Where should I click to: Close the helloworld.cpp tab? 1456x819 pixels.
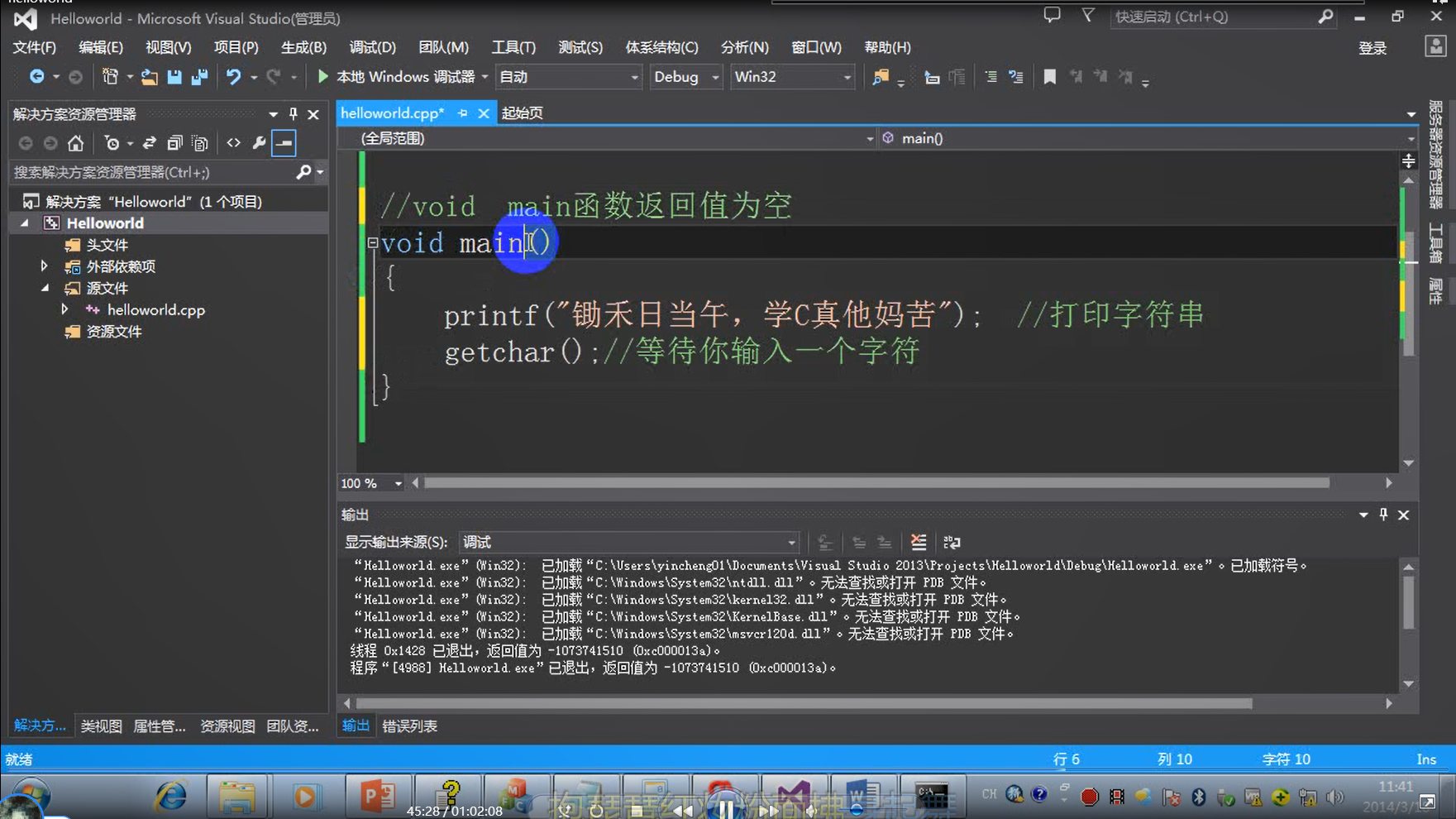484,113
